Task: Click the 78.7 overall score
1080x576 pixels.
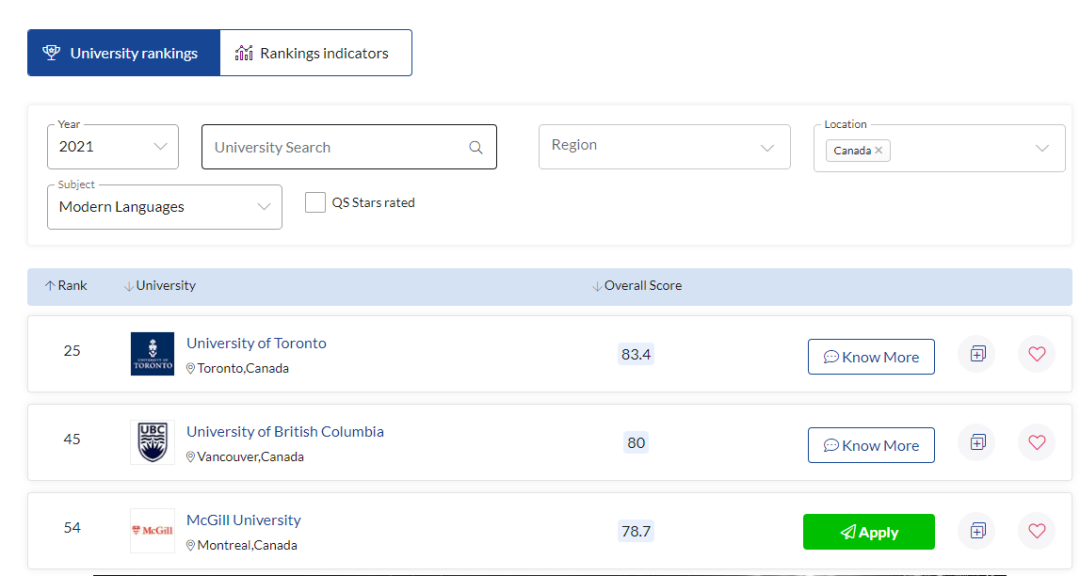Action: (x=636, y=531)
